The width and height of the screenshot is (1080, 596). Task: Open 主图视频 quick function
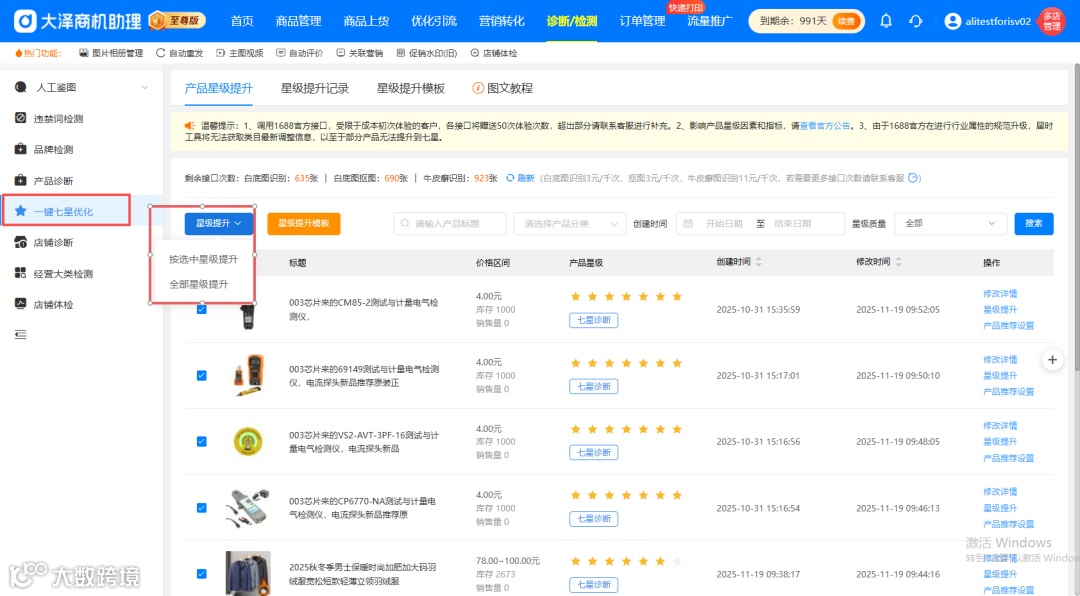coord(240,53)
